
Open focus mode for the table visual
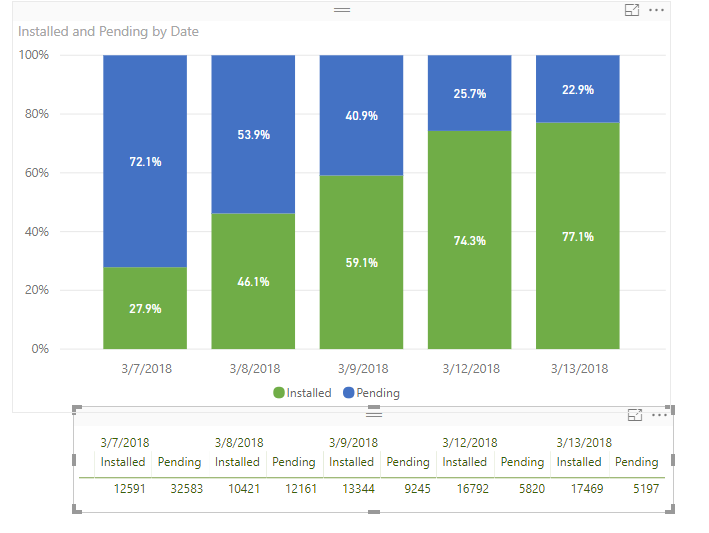[x=633, y=415]
